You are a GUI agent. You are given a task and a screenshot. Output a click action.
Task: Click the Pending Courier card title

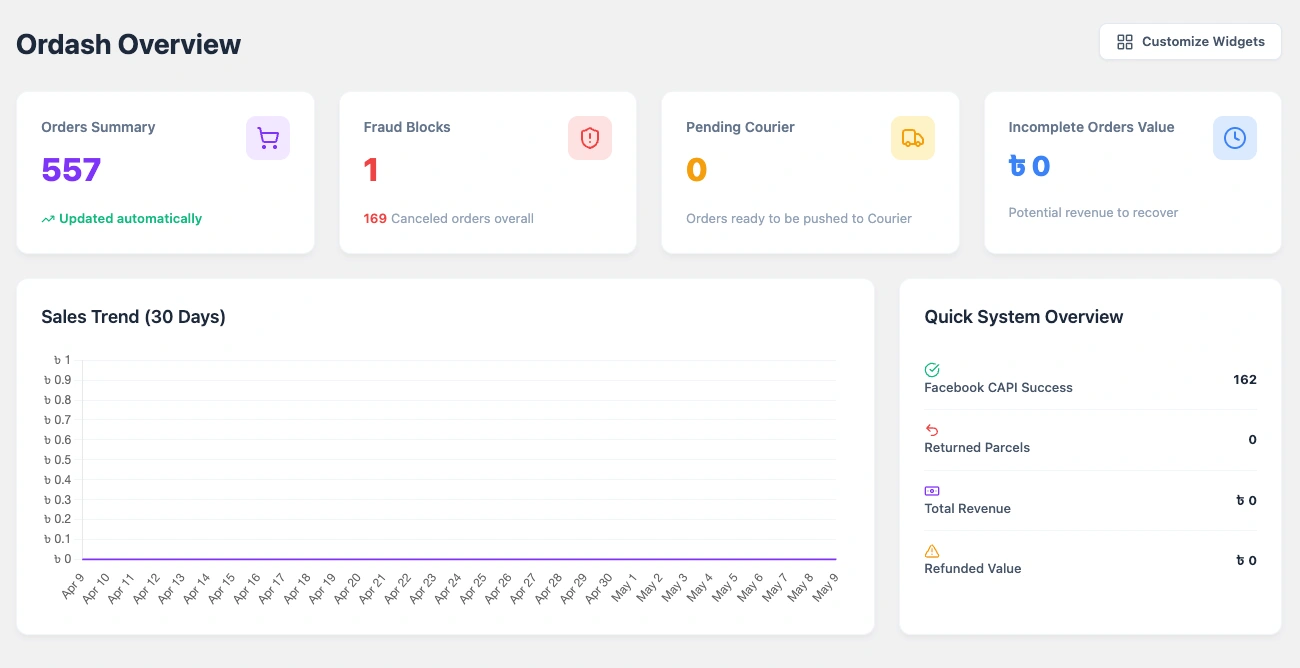coord(740,127)
